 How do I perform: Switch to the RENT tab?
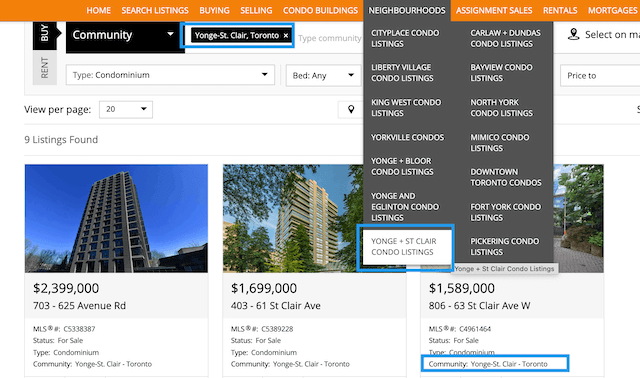44,68
